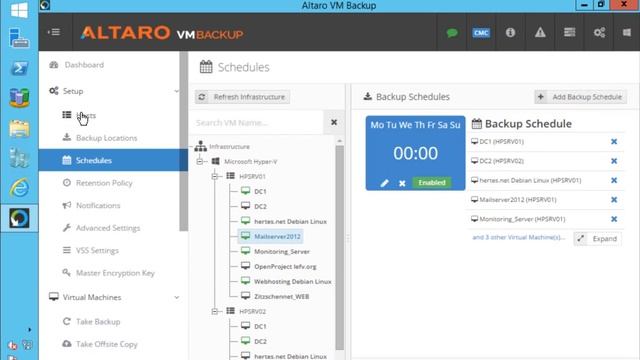Image resolution: width=640 pixels, height=360 pixels.
Task: Collapse the Virtual Machines menu section
Action: pyautogui.click(x=176, y=297)
